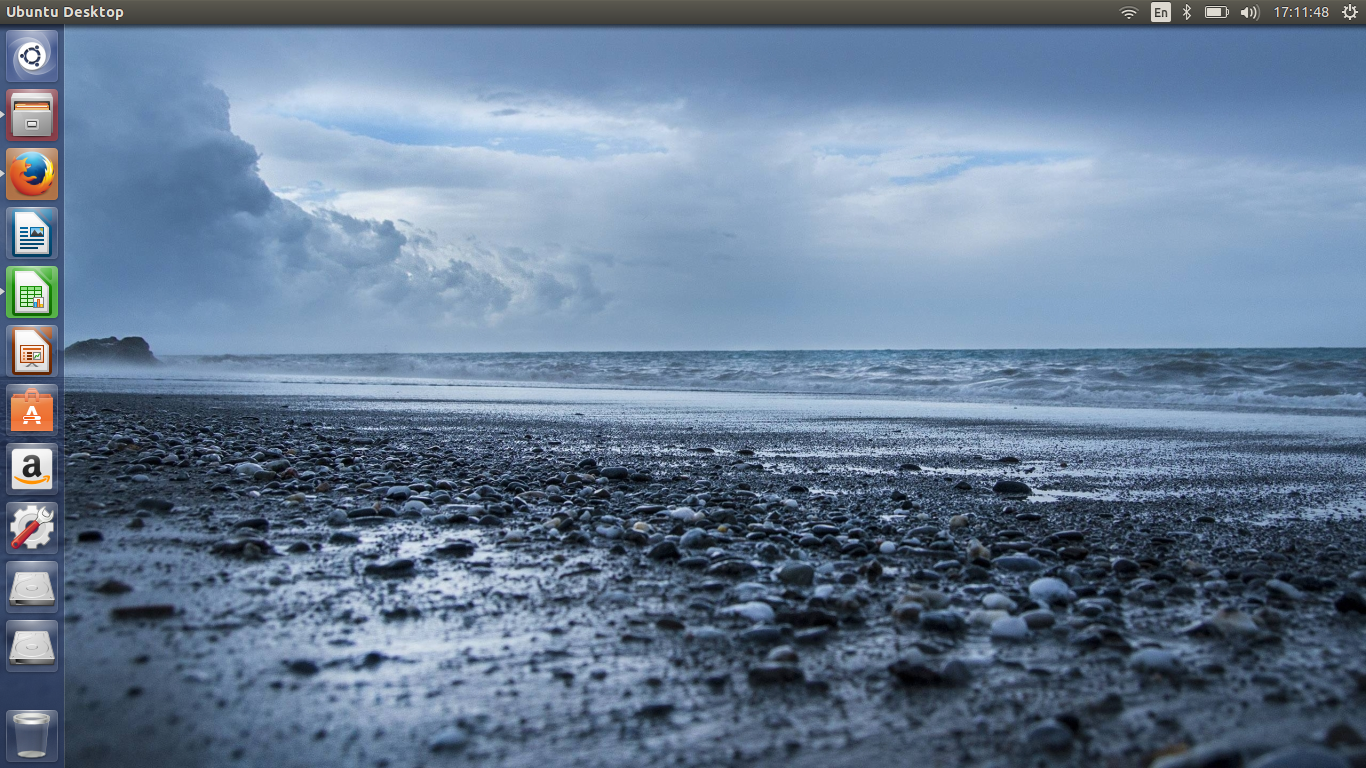Image resolution: width=1366 pixels, height=768 pixels.
Task: Open the battery status indicator
Action: point(1216,12)
